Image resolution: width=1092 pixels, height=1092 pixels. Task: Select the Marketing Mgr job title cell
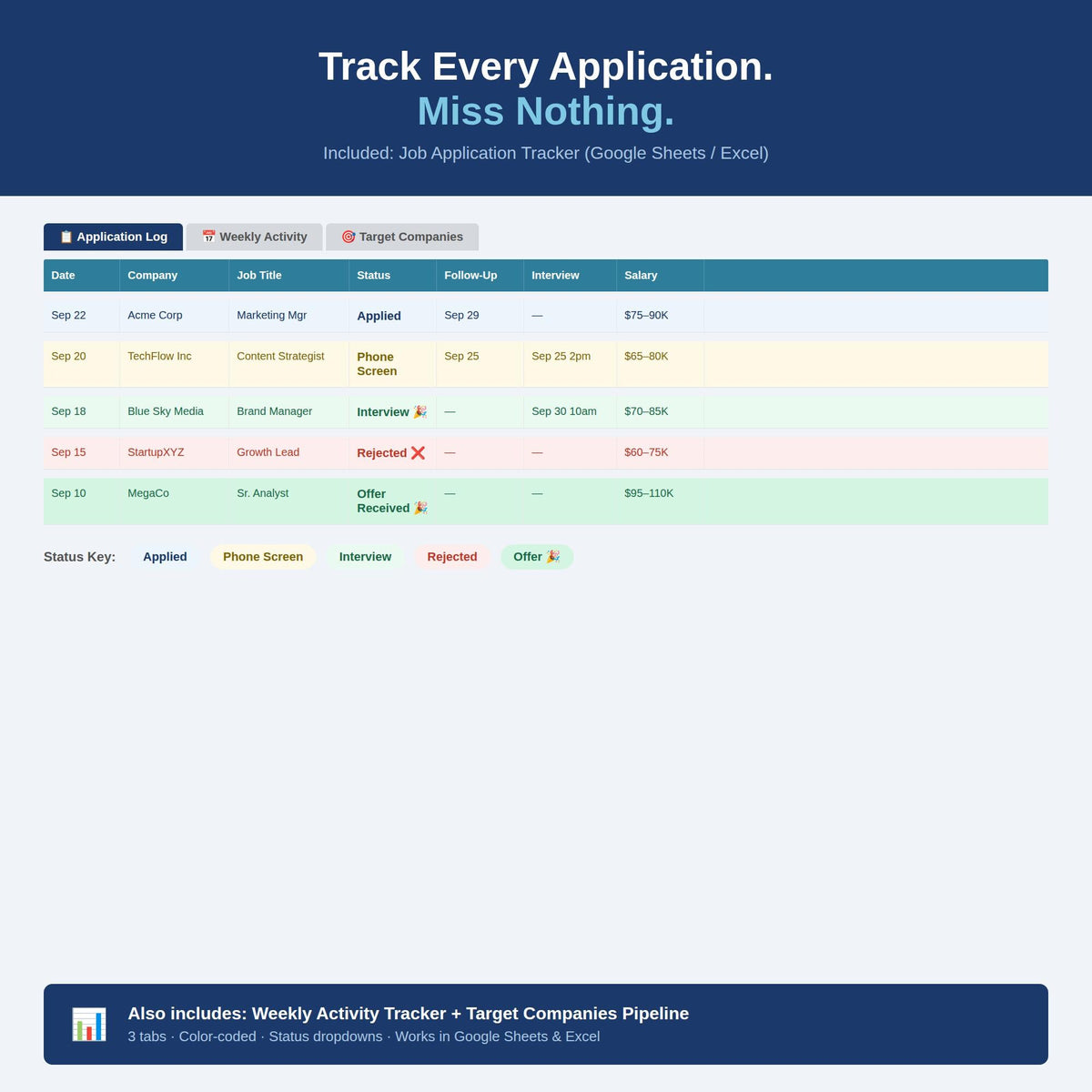[x=289, y=316]
